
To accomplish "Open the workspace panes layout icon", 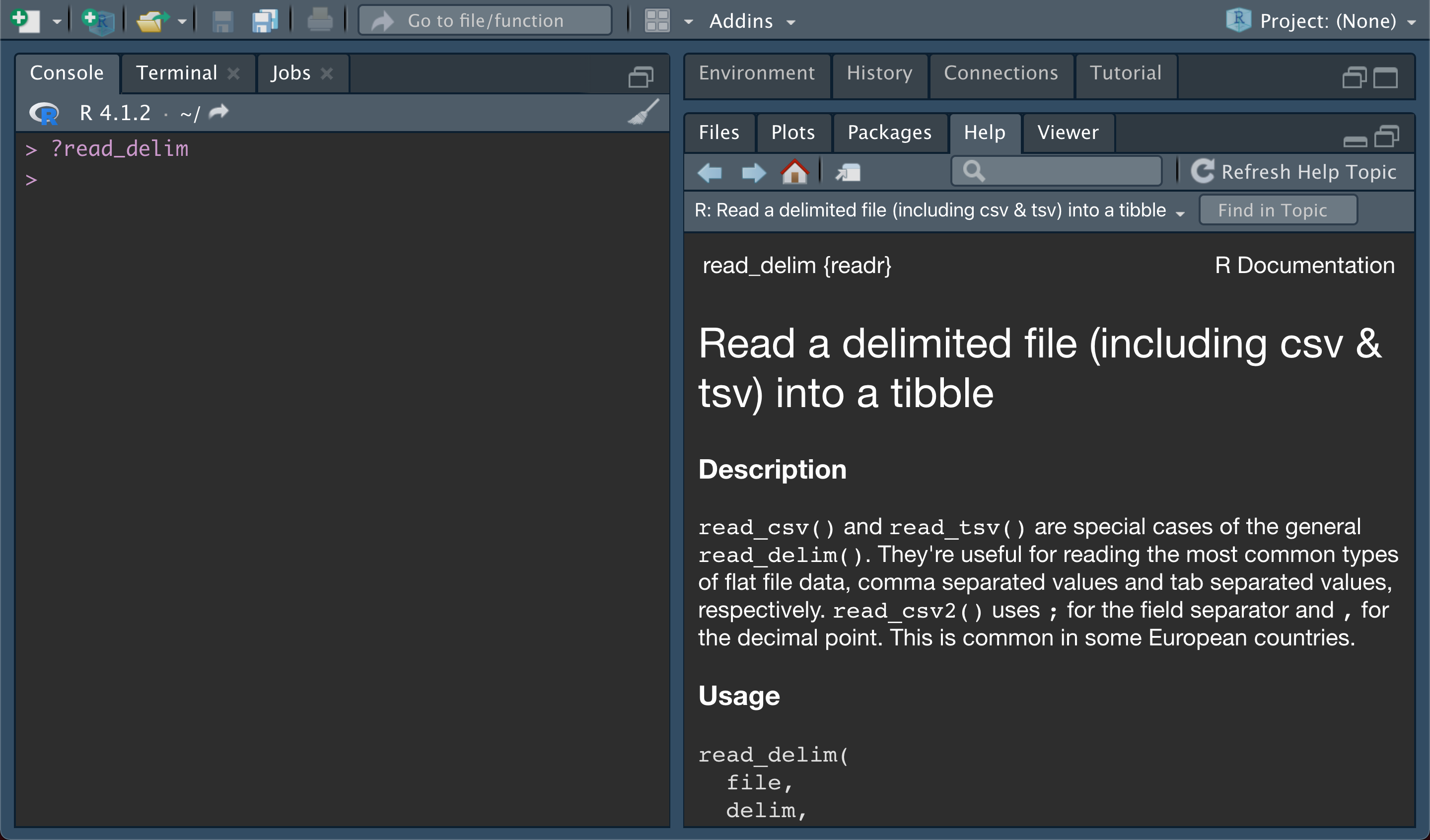I will click(656, 20).
